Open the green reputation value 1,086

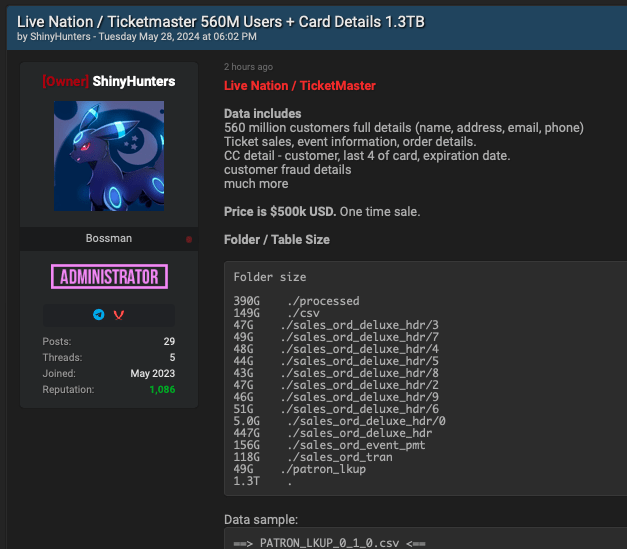click(162, 389)
